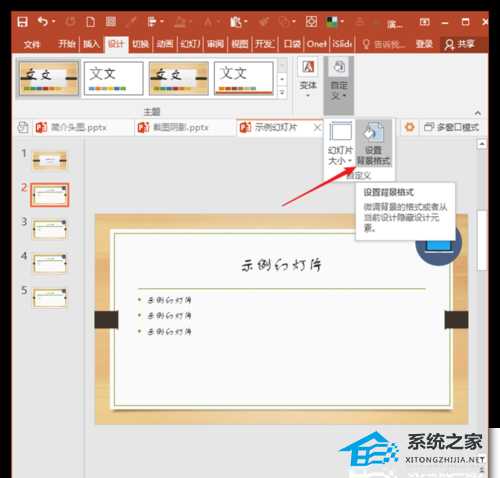Open the OneKey add-in tab

[x=317, y=44]
